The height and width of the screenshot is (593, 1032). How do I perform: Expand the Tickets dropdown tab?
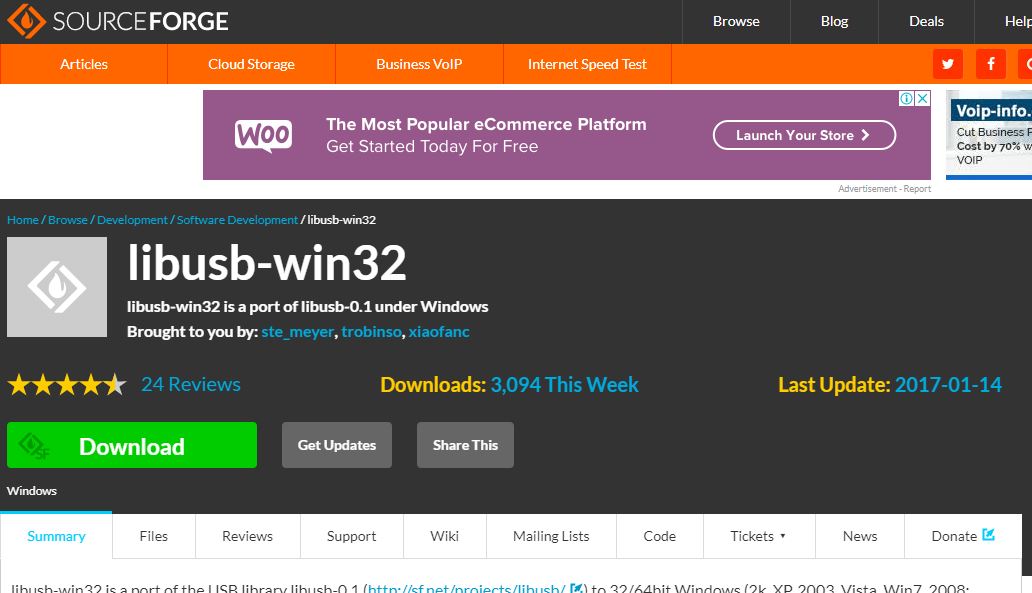pyautogui.click(x=759, y=536)
